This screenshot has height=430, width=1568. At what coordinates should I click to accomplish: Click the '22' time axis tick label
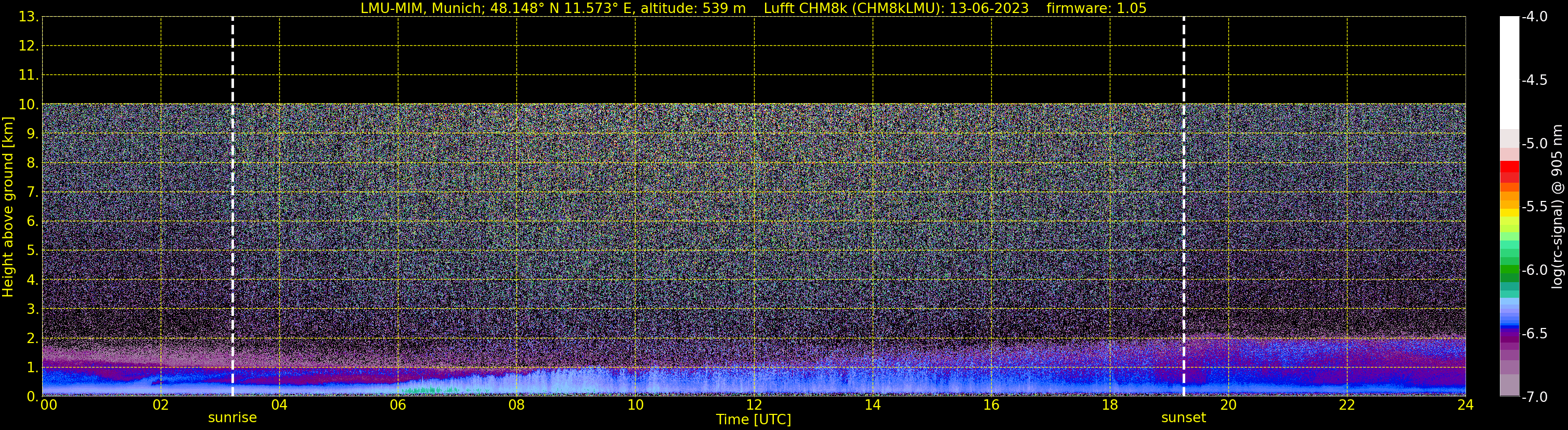click(1347, 405)
